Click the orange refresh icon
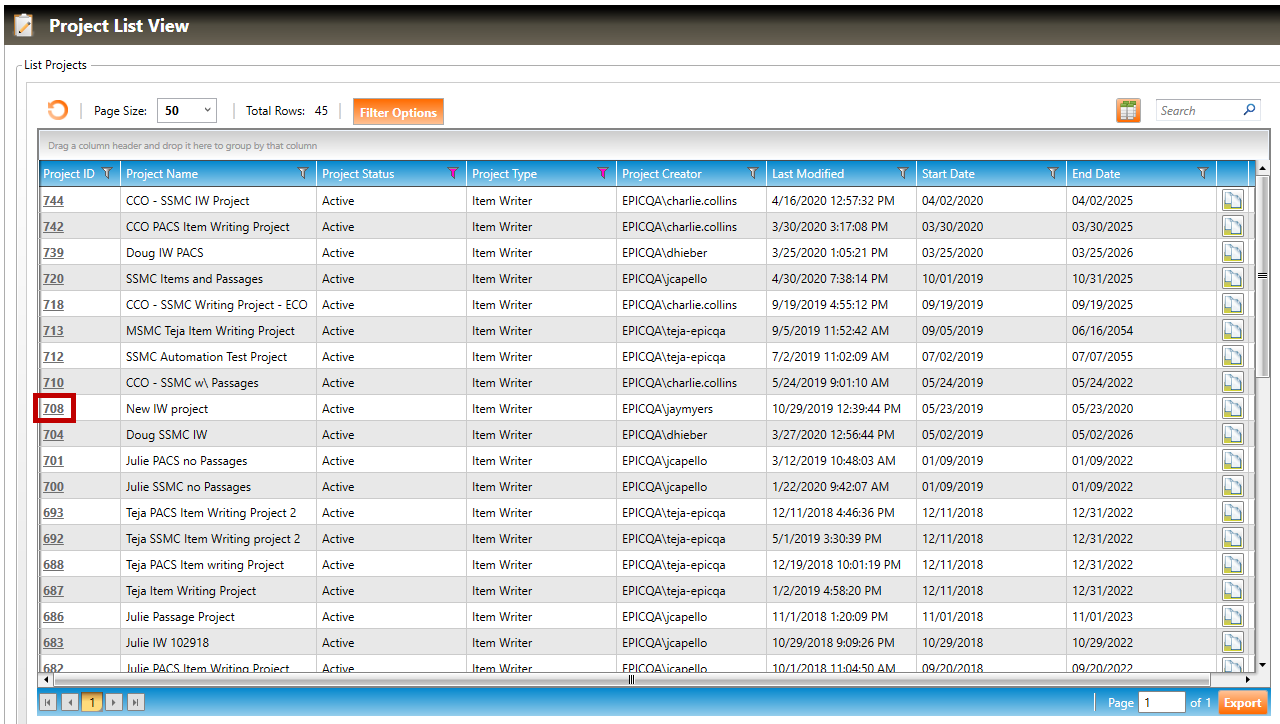This screenshot has height=724, width=1280. point(58,111)
